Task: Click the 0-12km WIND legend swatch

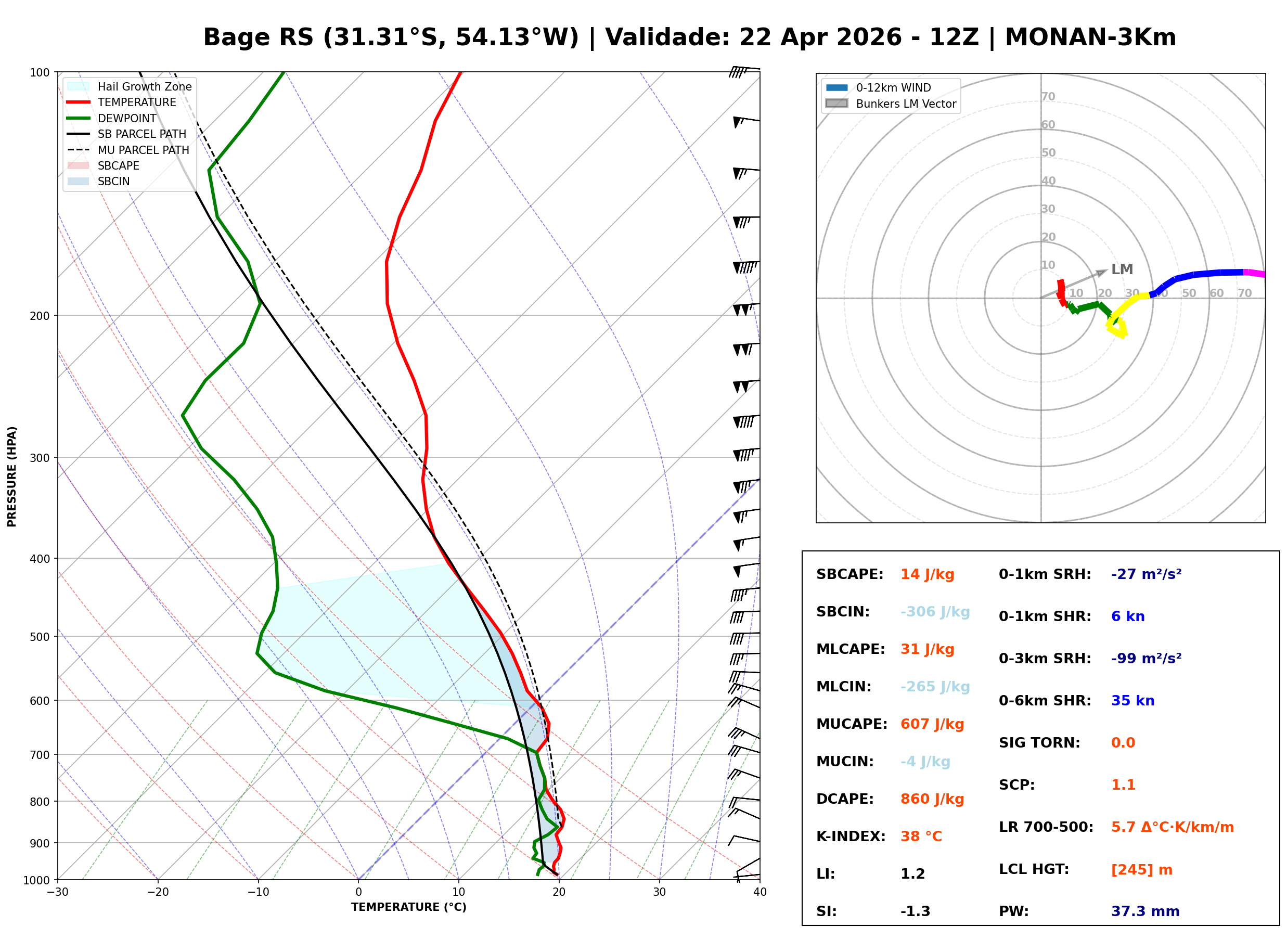Action: [x=837, y=87]
